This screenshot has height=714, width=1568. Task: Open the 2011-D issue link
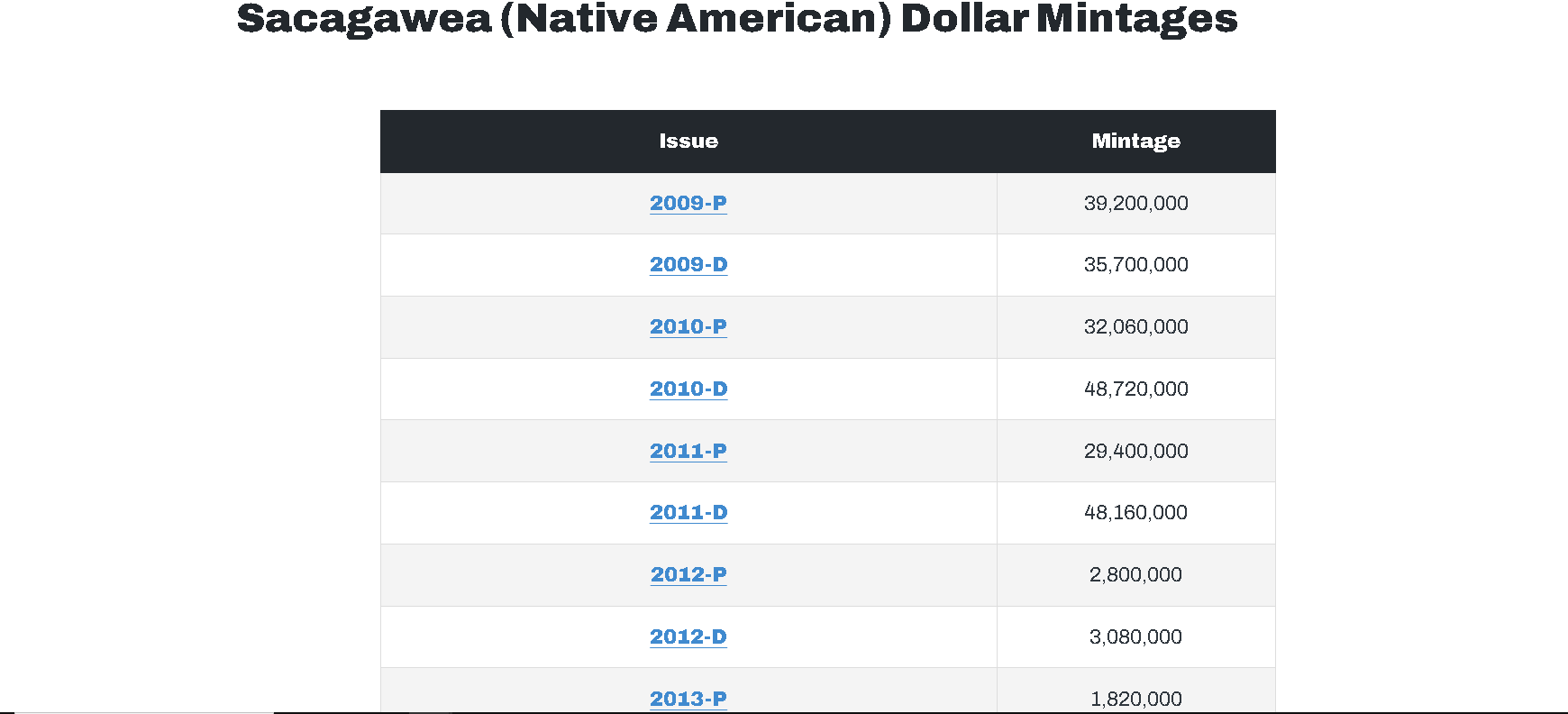[688, 512]
